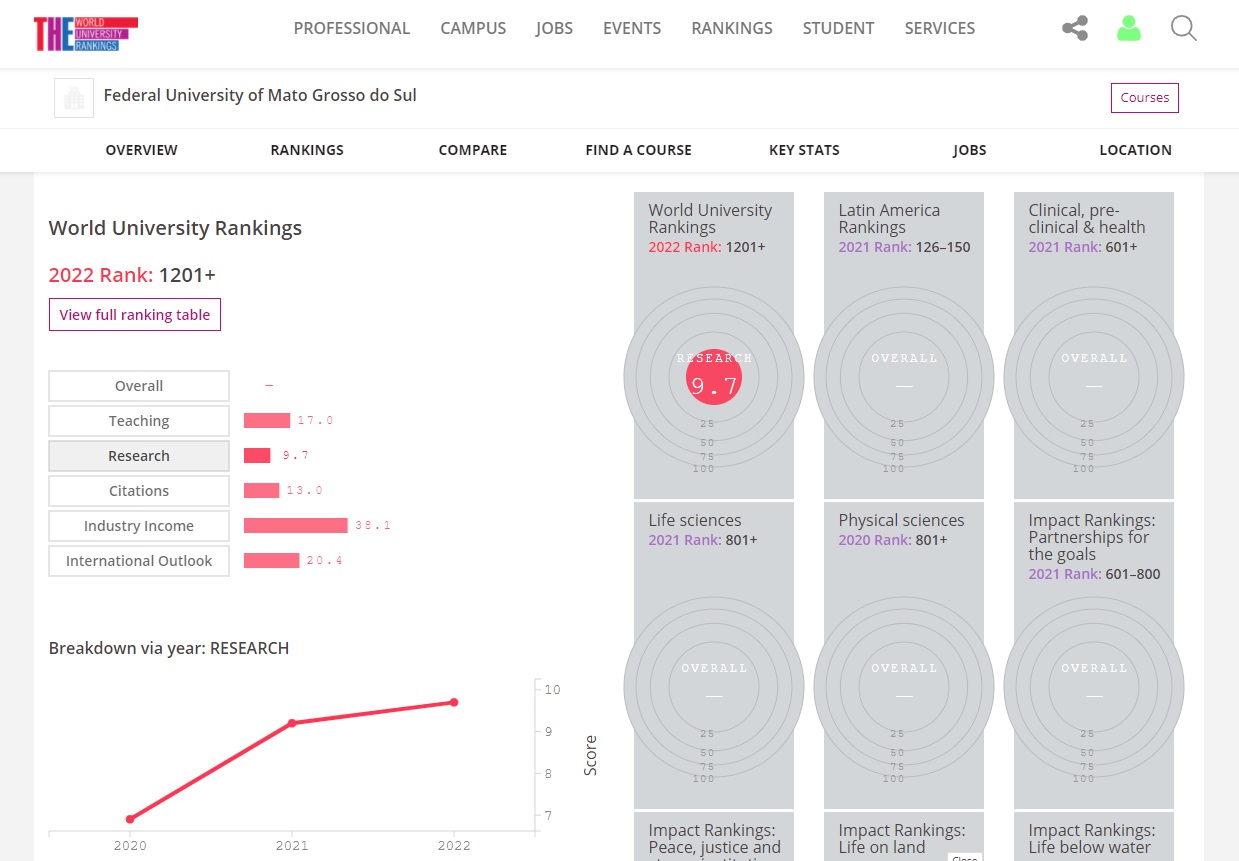Viewport: 1239px width, 861px height.
Task: Switch to the Key Stats tab
Action: coord(804,150)
